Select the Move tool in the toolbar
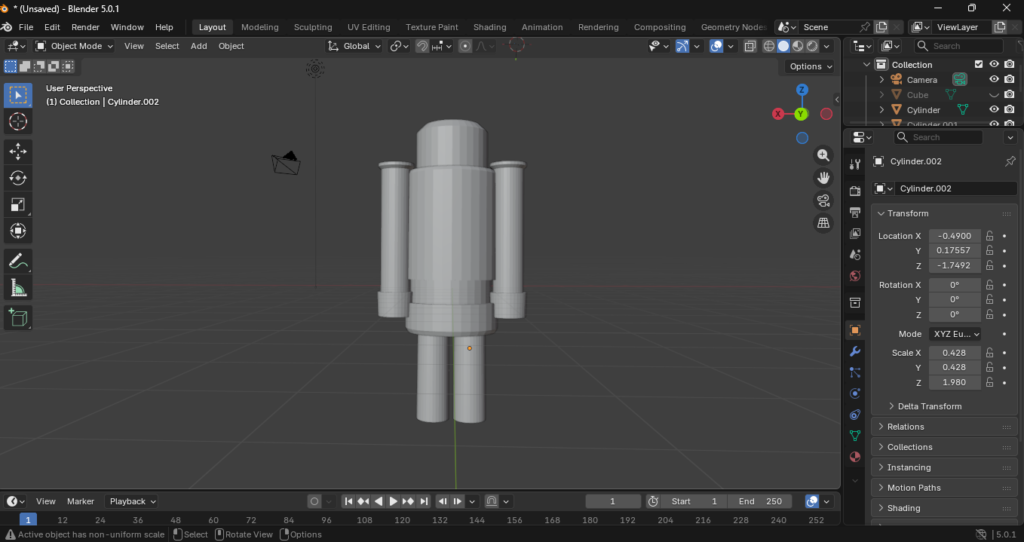 tap(18, 151)
